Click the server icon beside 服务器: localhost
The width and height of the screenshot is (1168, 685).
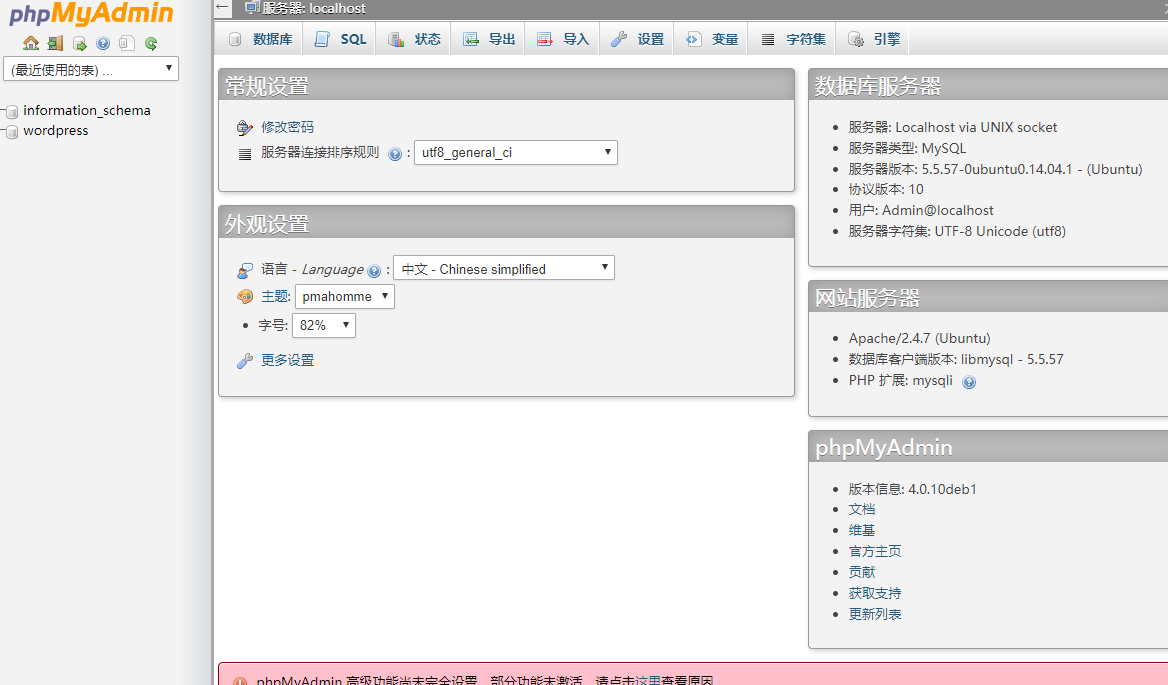click(252, 7)
